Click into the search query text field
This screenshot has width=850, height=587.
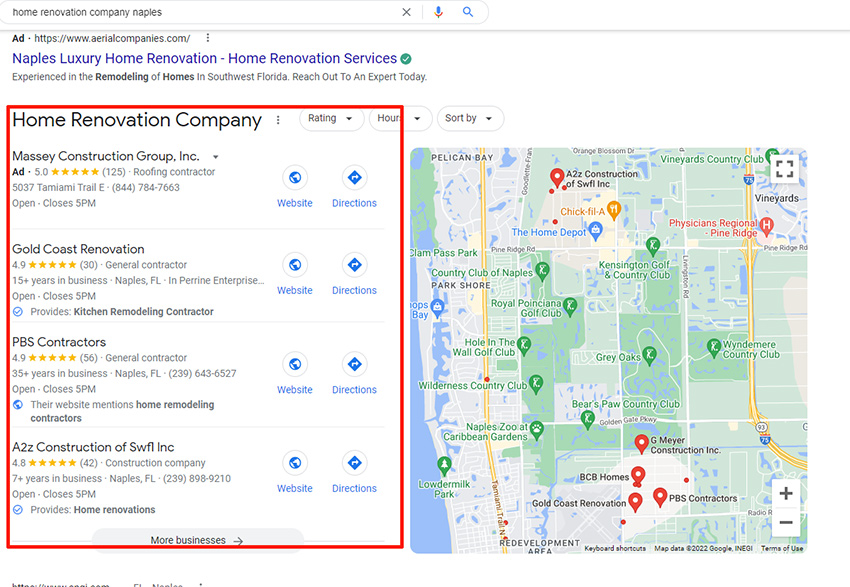tap(201, 12)
